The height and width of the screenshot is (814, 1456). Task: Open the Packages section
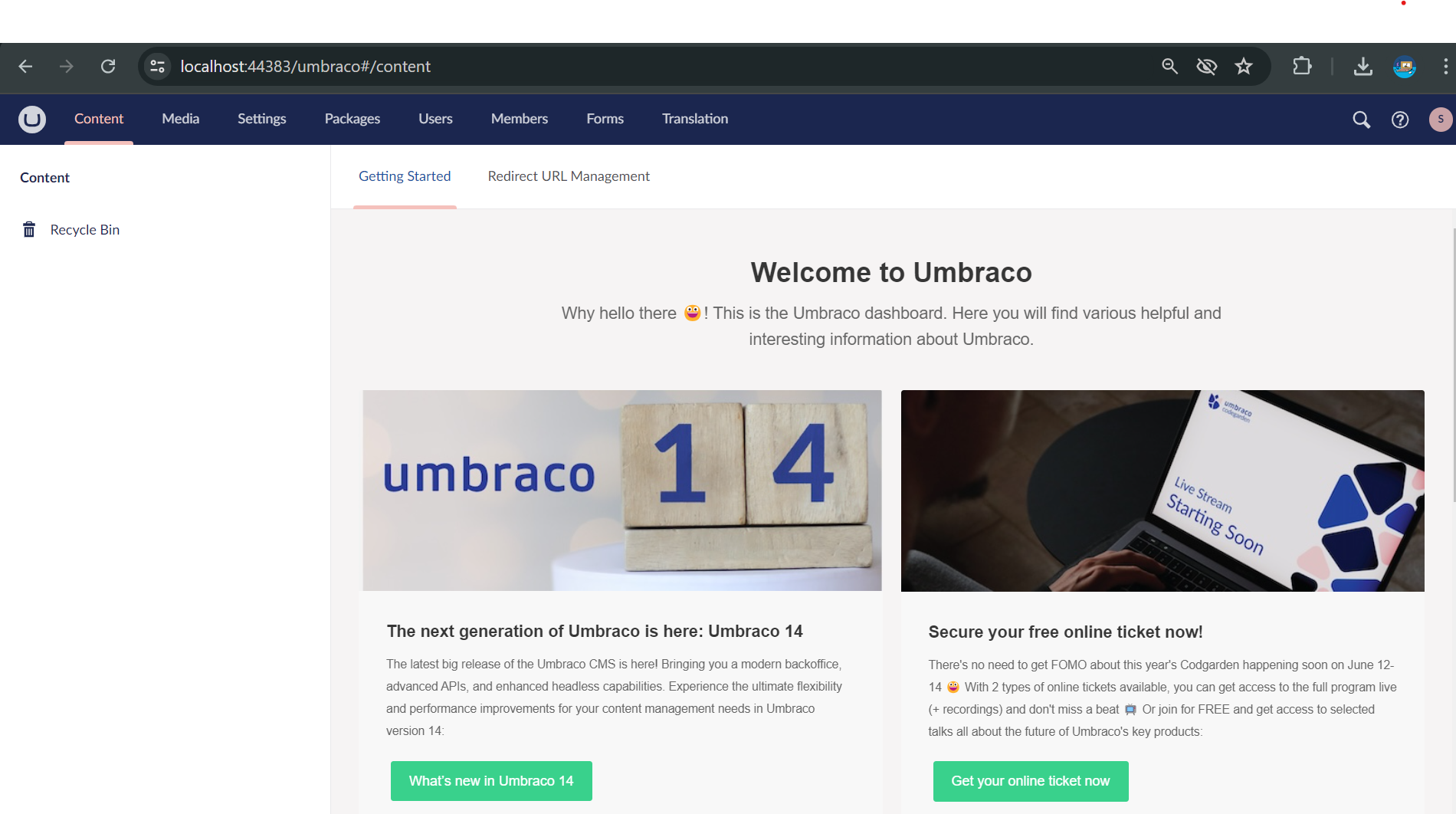353,120
